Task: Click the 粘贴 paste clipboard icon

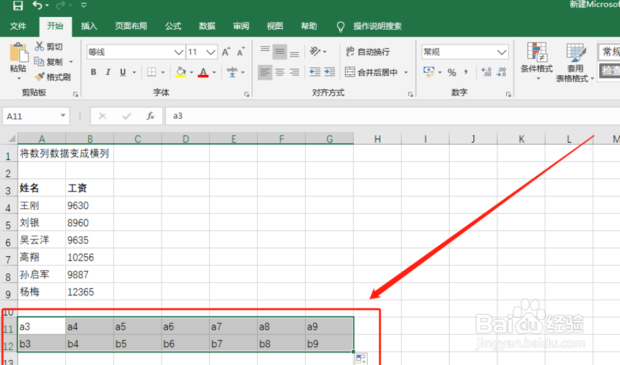Action: coord(18,53)
